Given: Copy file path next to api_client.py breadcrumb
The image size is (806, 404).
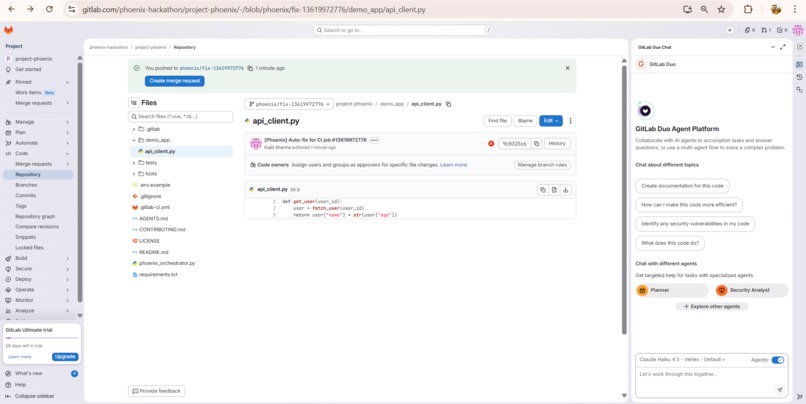Looking at the screenshot, I should tap(448, 104).
